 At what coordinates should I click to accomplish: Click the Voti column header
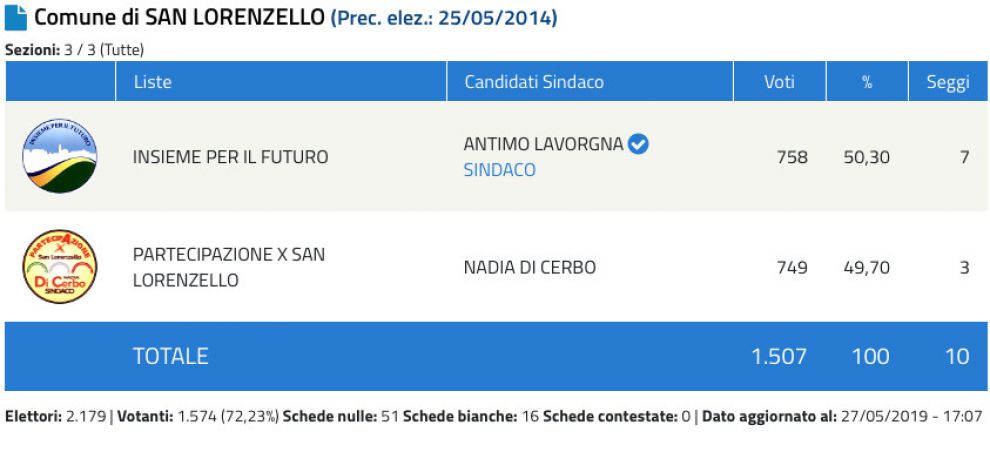pyautogui.click(x=779, y=82)
